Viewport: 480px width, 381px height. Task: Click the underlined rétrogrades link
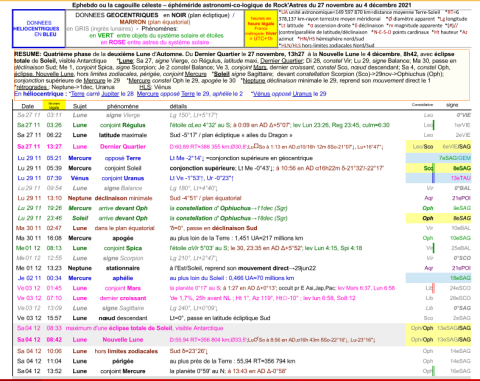32,87
